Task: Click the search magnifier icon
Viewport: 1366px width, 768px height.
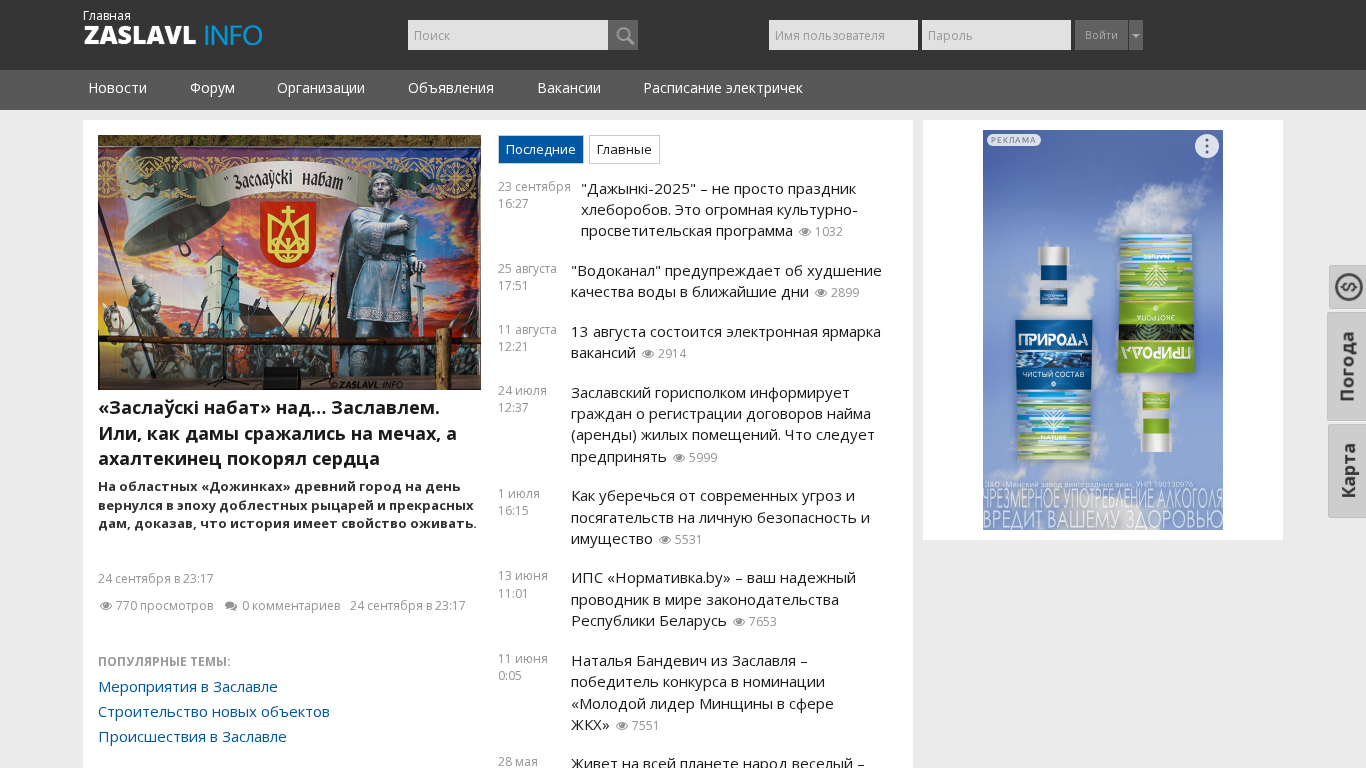Action: click(x=623, y=35)
